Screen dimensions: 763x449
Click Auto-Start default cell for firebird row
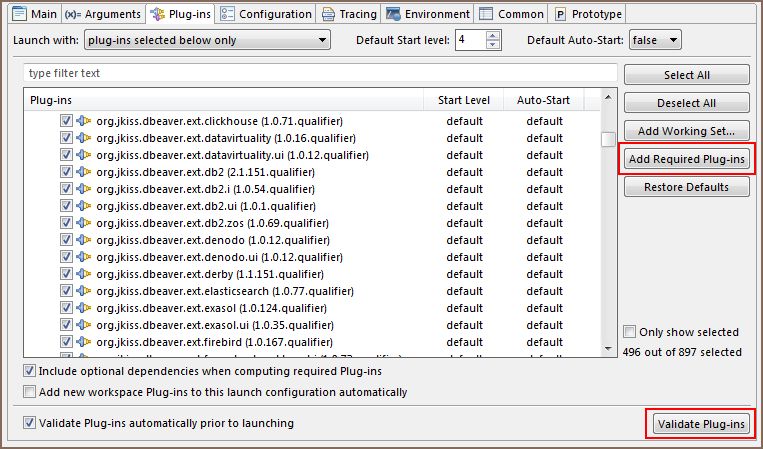pos(544,342)
